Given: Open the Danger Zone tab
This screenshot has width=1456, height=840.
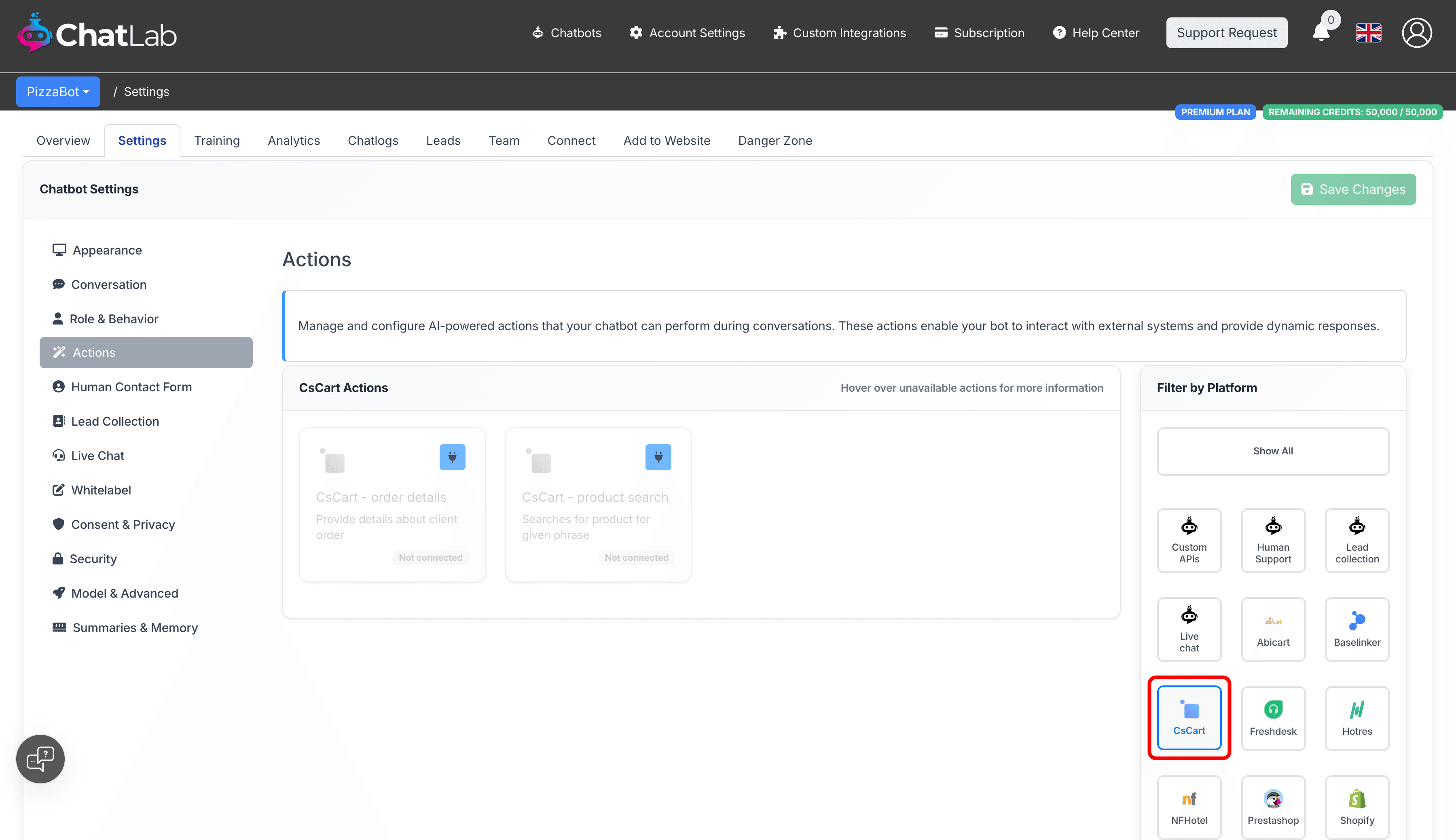Looking at the screenshot, I should click(775, 141).
